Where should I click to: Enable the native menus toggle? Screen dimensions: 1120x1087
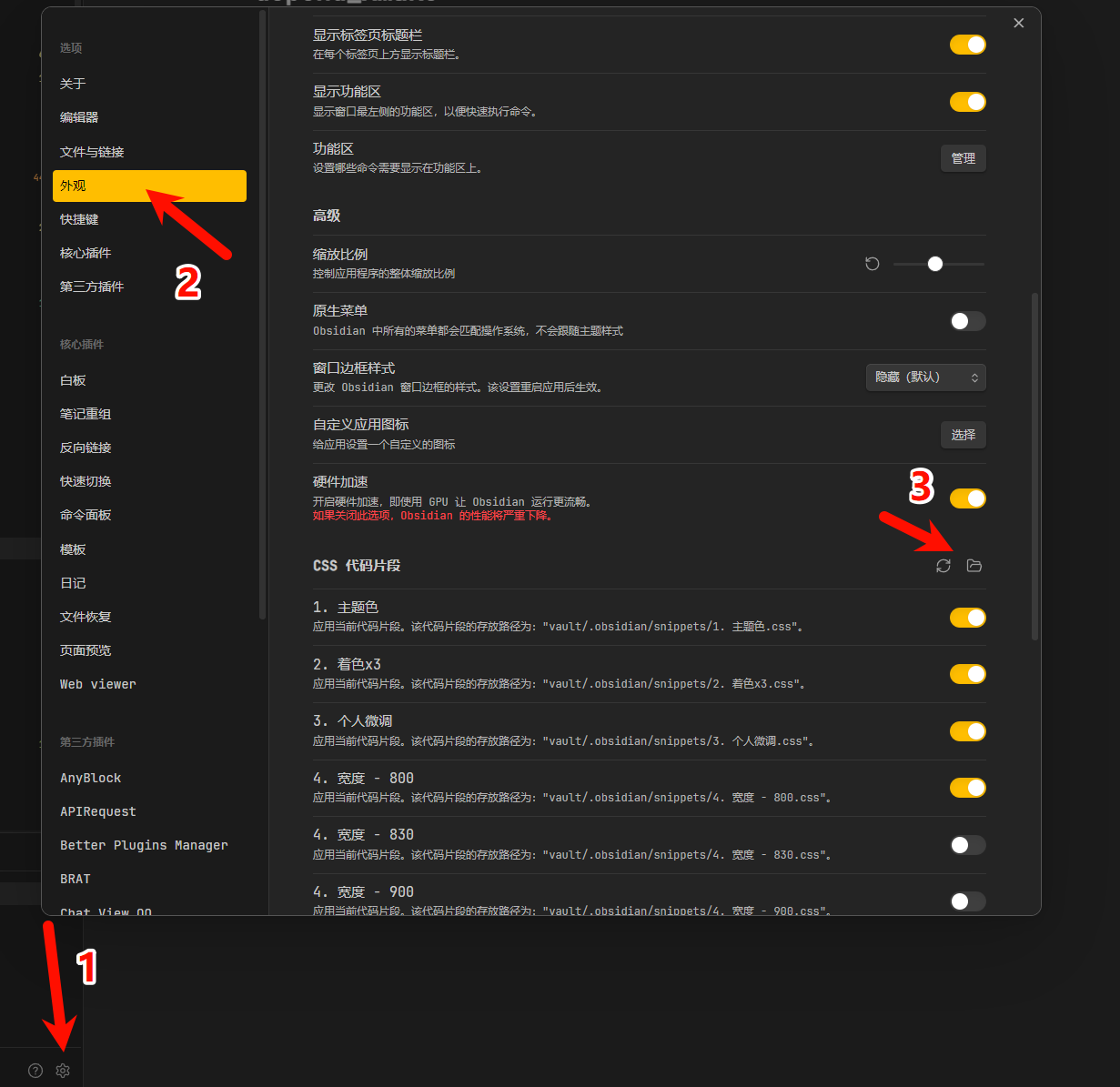(967, 321)
